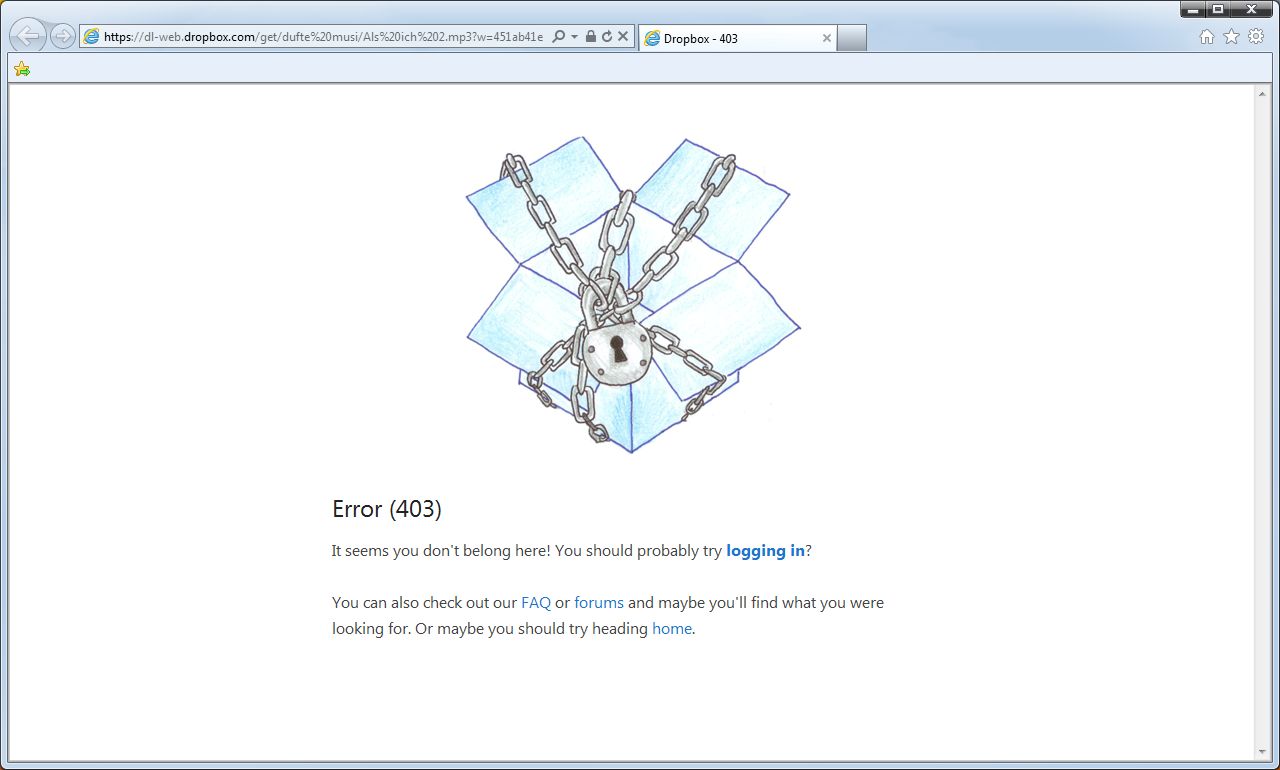
Task: Go forward with the Forward arrow button
Action: [x=62, y=37]
